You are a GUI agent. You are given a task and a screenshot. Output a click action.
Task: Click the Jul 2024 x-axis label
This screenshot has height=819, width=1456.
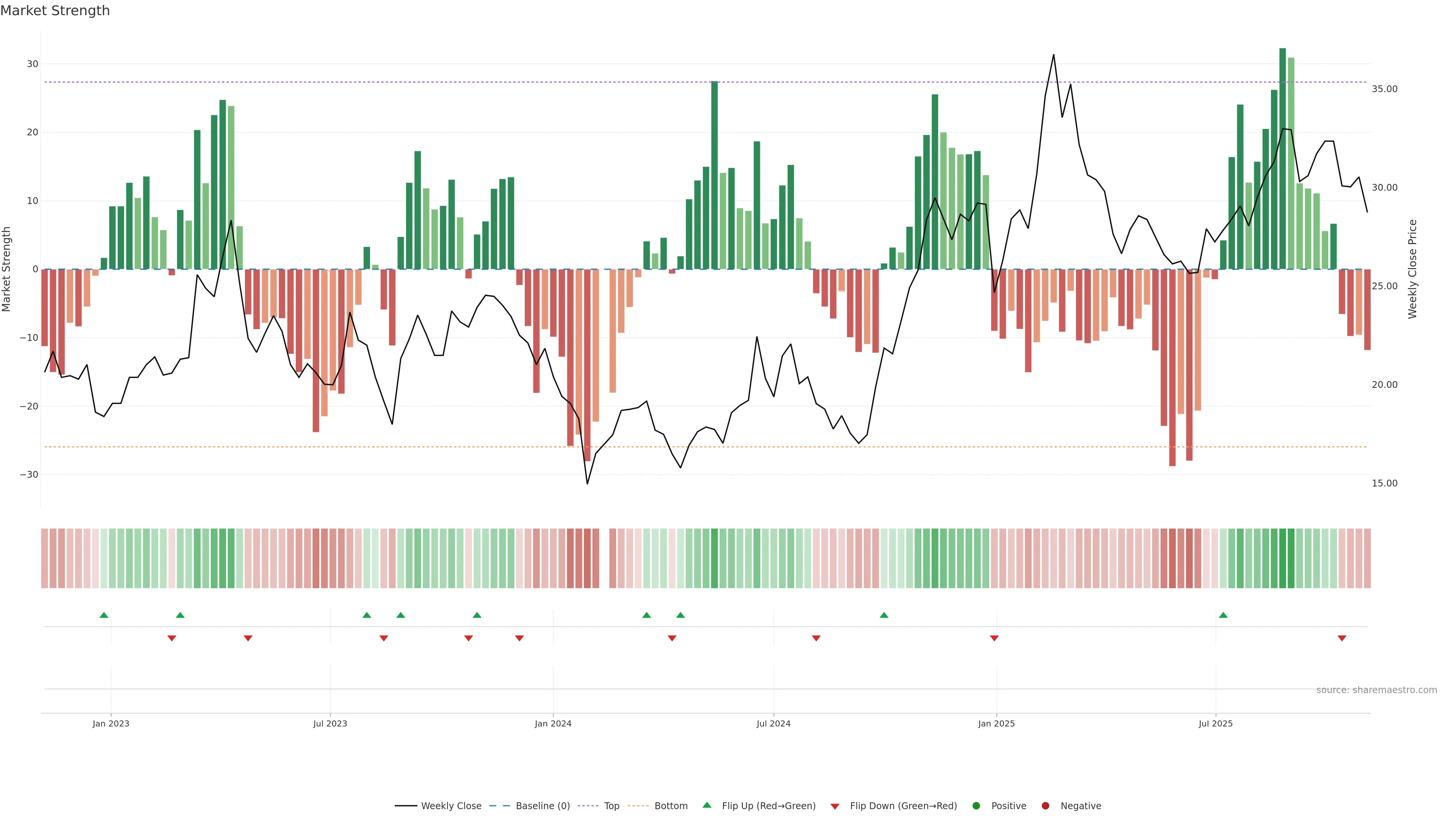pyautogui.click(x=773, y=723)
